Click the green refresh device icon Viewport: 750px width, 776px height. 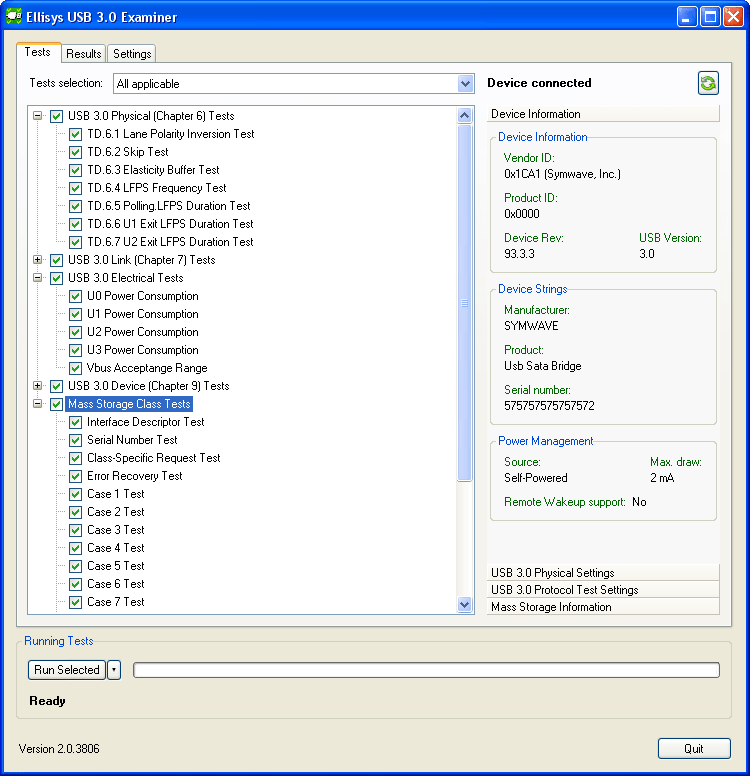(708, 84)
